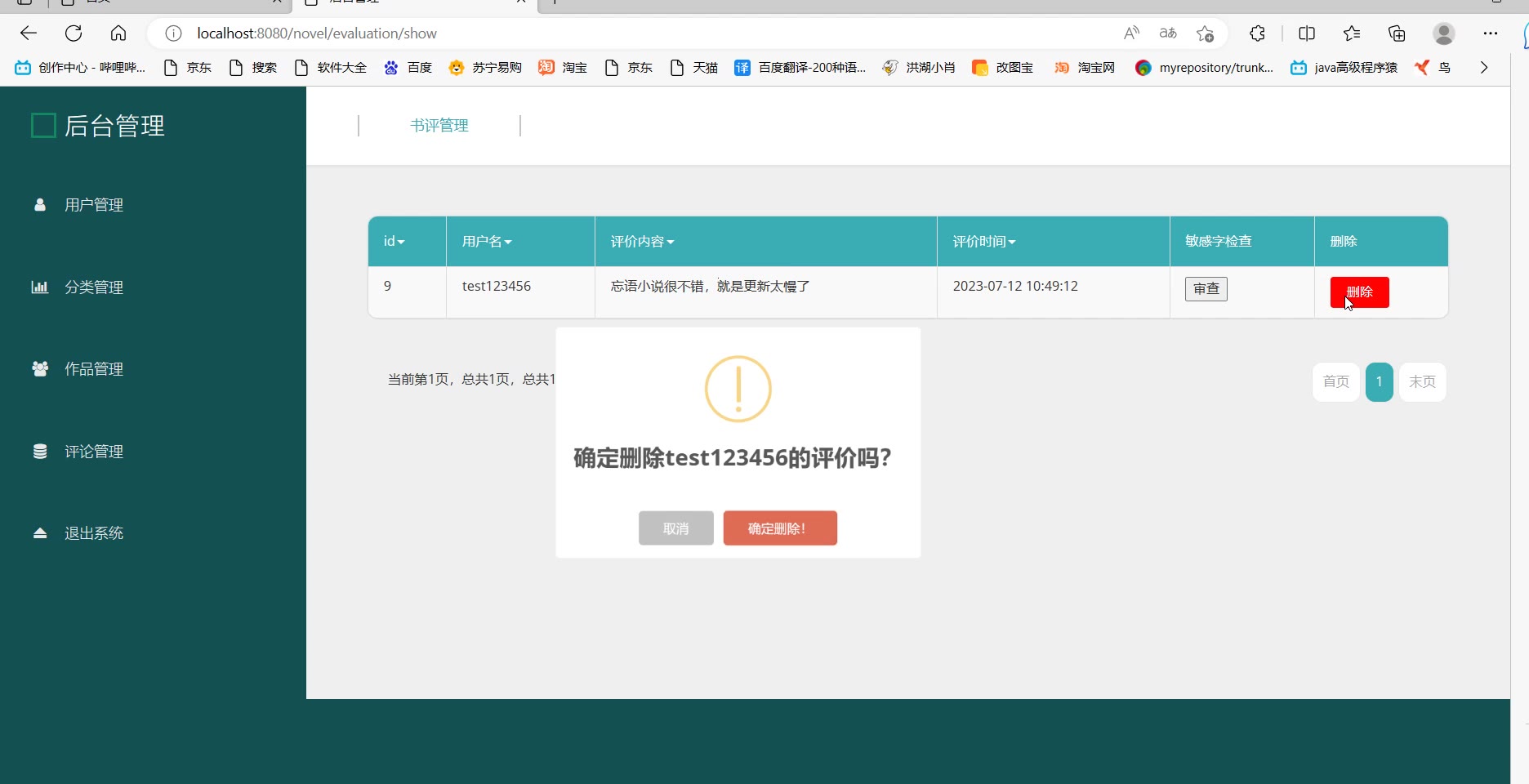The width and height of the screenshot is (1529, 784).
Task: Open the browser extensions puzzle icon
Action: coord(1257,33)
